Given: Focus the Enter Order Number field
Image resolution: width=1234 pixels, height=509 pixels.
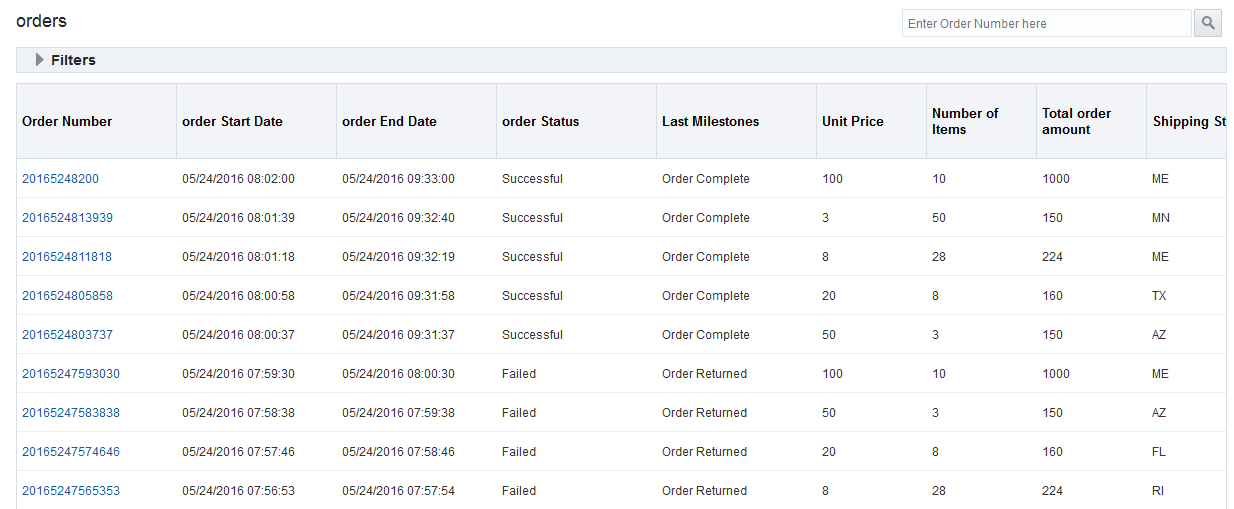Looking at the screenshot, I should (x=1046, y=23).
